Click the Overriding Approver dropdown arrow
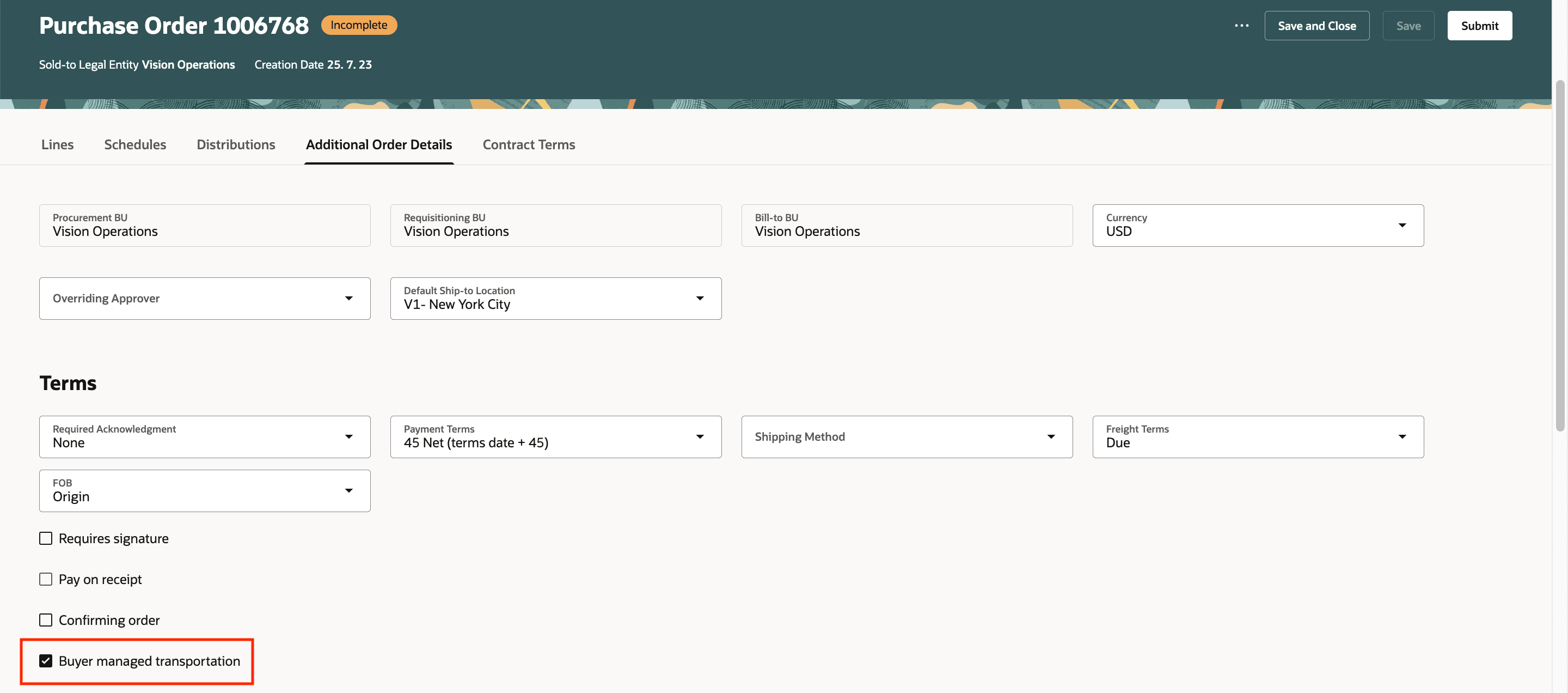Screen dimensions: 1568x693 349,299
